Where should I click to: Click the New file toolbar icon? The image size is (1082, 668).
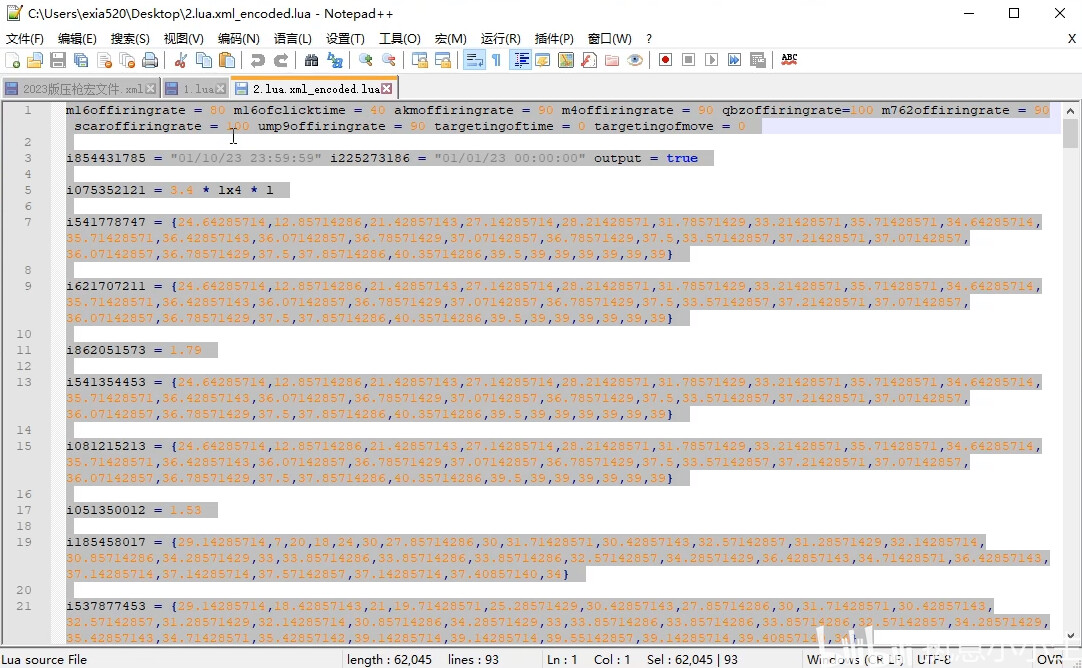(x=12, y=60)
